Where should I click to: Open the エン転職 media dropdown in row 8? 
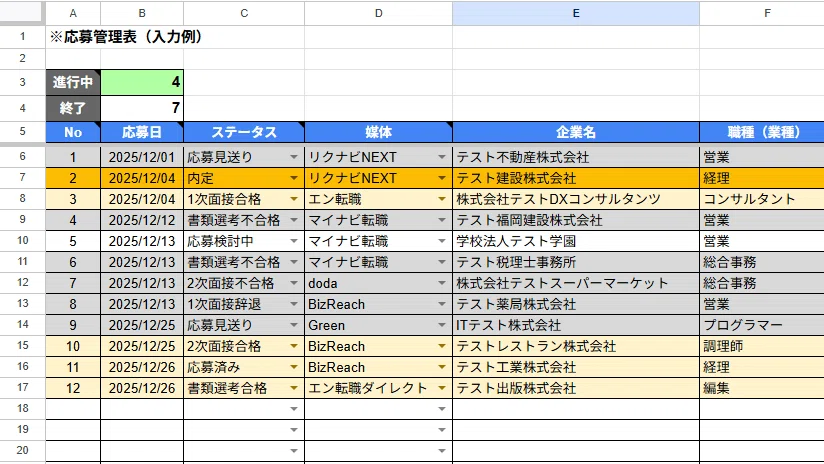pos(441,199)
